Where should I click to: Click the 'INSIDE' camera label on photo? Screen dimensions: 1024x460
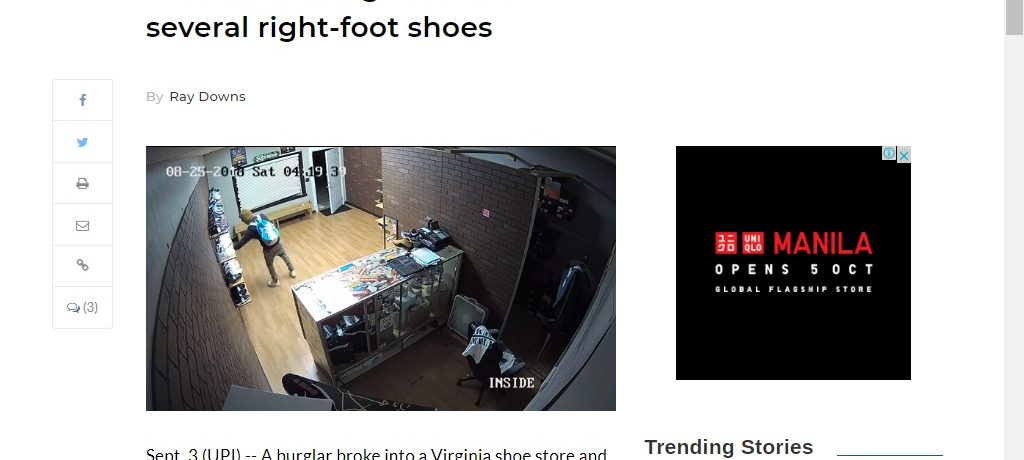coord(511,383)
